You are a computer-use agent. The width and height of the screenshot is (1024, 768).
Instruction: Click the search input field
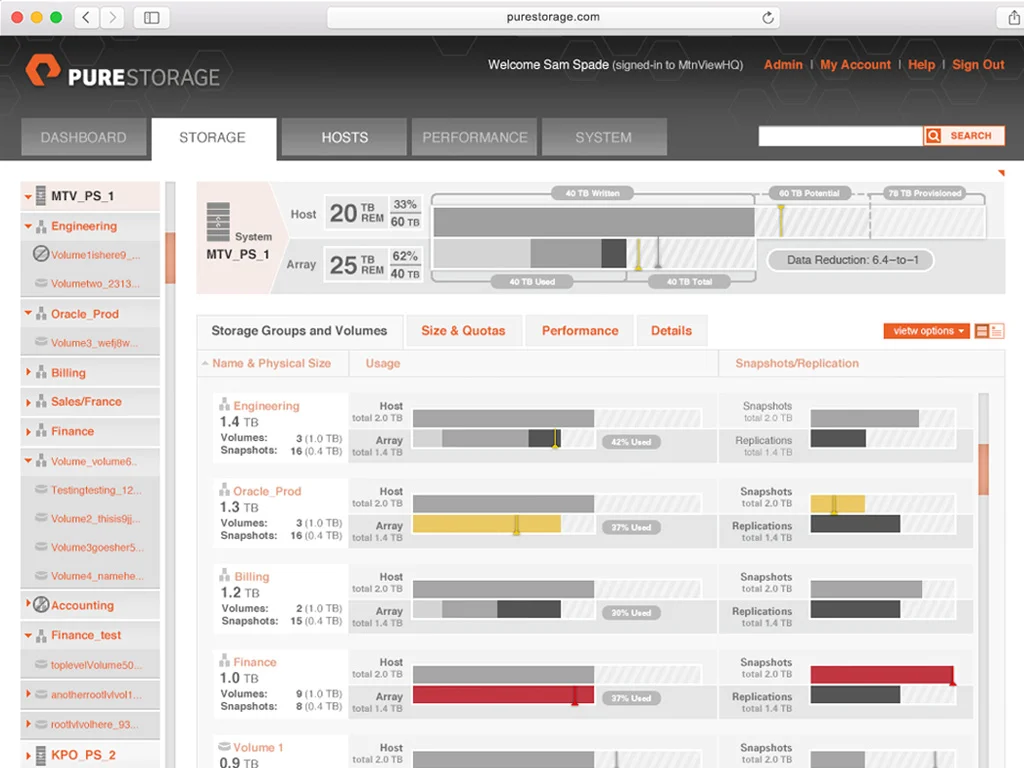pos(840,136)
